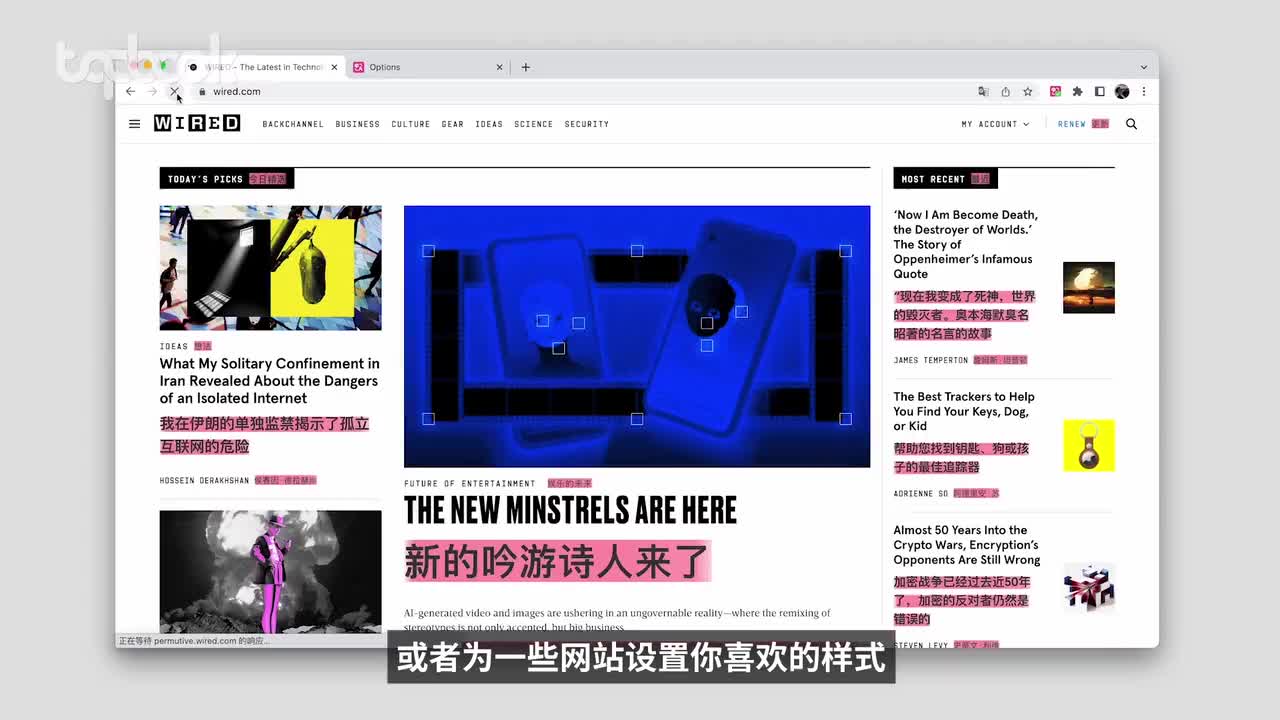Stop loading the page
The image size is (1280, 720).
point(174,92)
